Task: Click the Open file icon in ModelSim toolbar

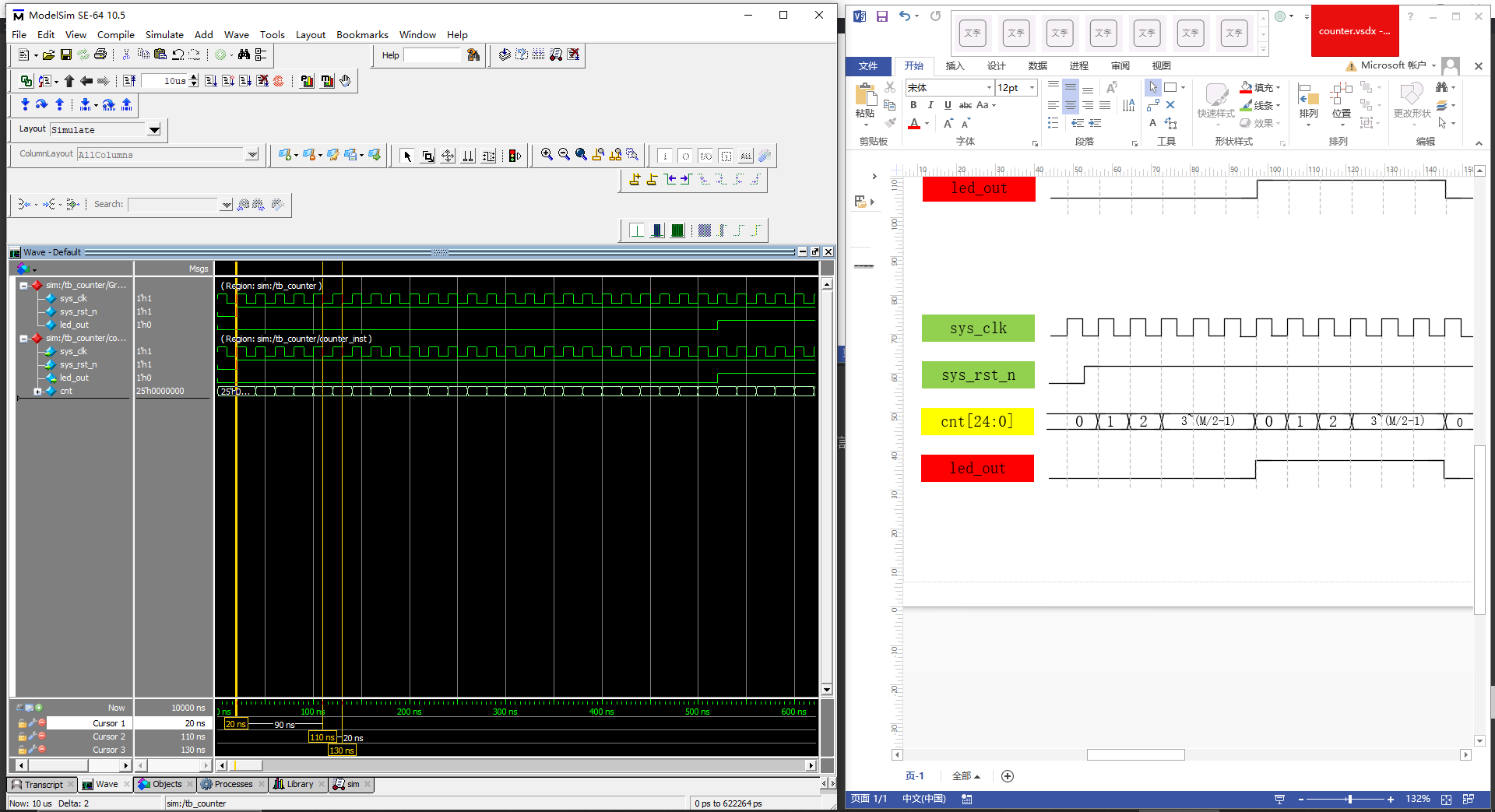Action: (48, 54)
